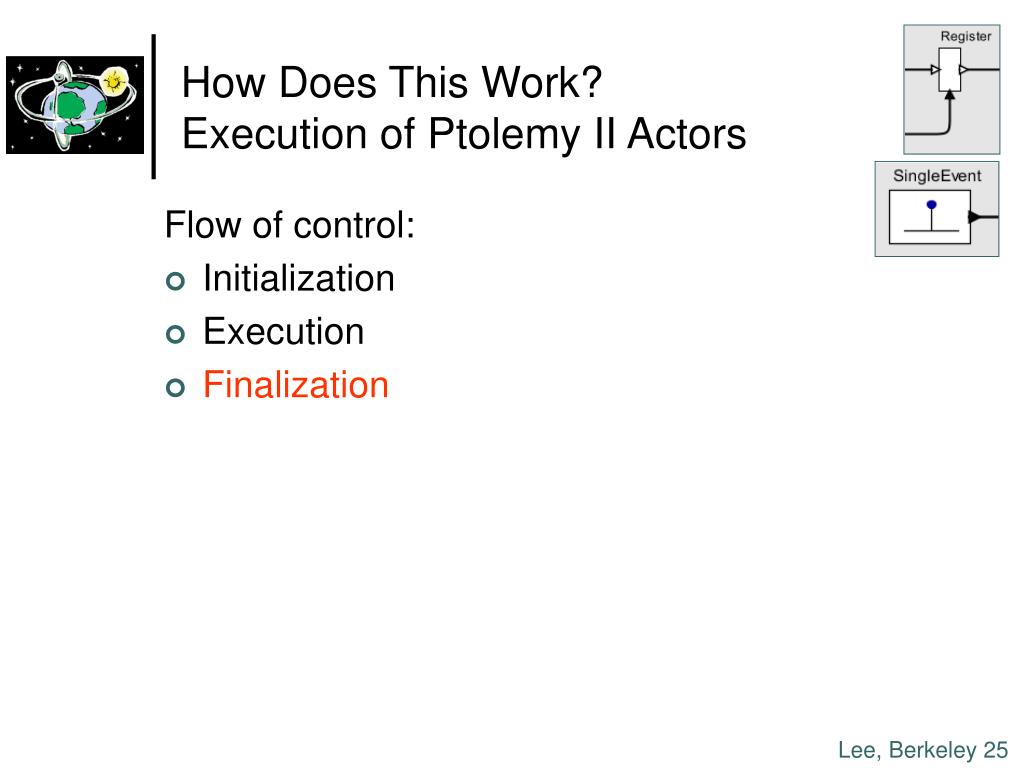This screenshot has width=1024, height=768.
Task: Click the blue event dot in SingleEvent
Action: coord(931,205)
